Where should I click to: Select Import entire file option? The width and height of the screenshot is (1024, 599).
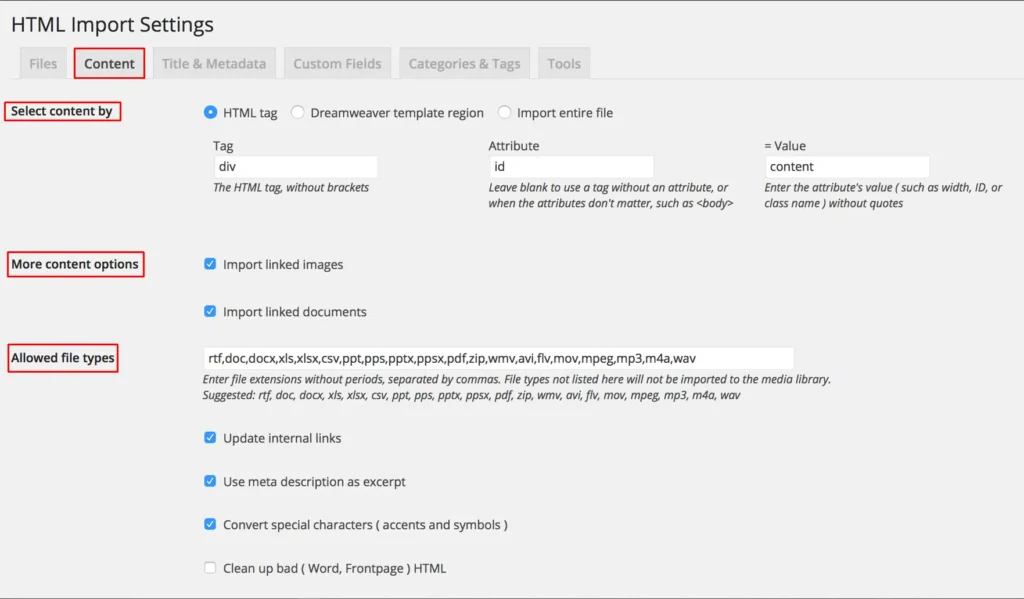(x=505, y=112)
